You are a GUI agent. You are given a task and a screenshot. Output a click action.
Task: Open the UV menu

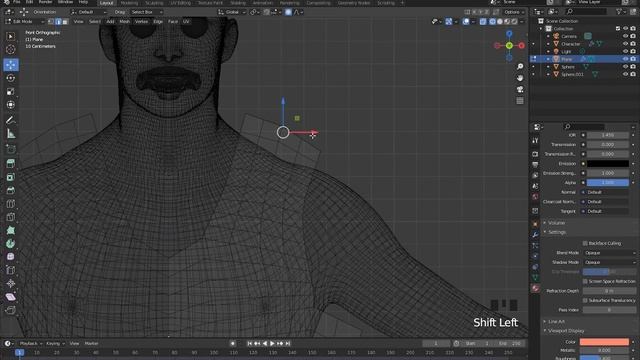coord(186,22)
